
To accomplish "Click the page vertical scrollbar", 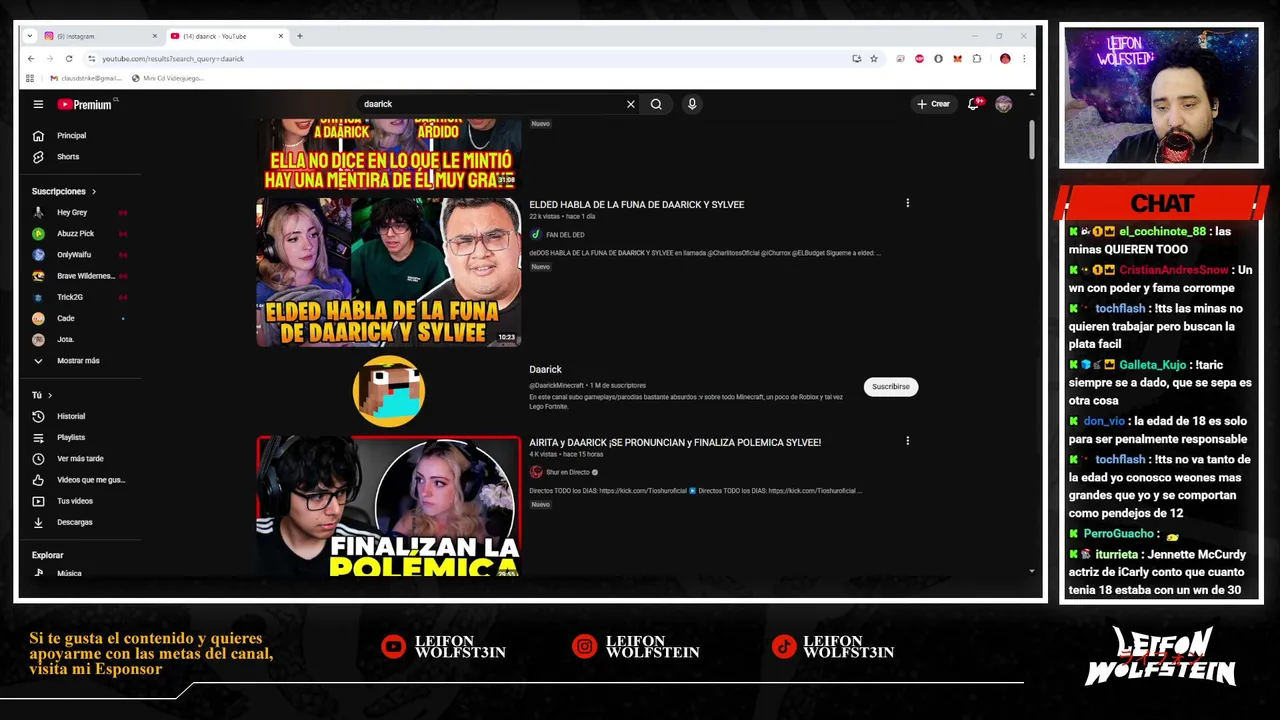I will (1031, 138).
